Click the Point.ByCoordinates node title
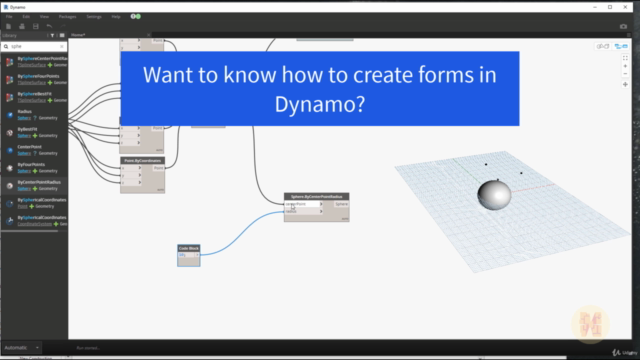The width and height of the screenshot is (640, 360). pyautogui.click(x=142, y=161)
